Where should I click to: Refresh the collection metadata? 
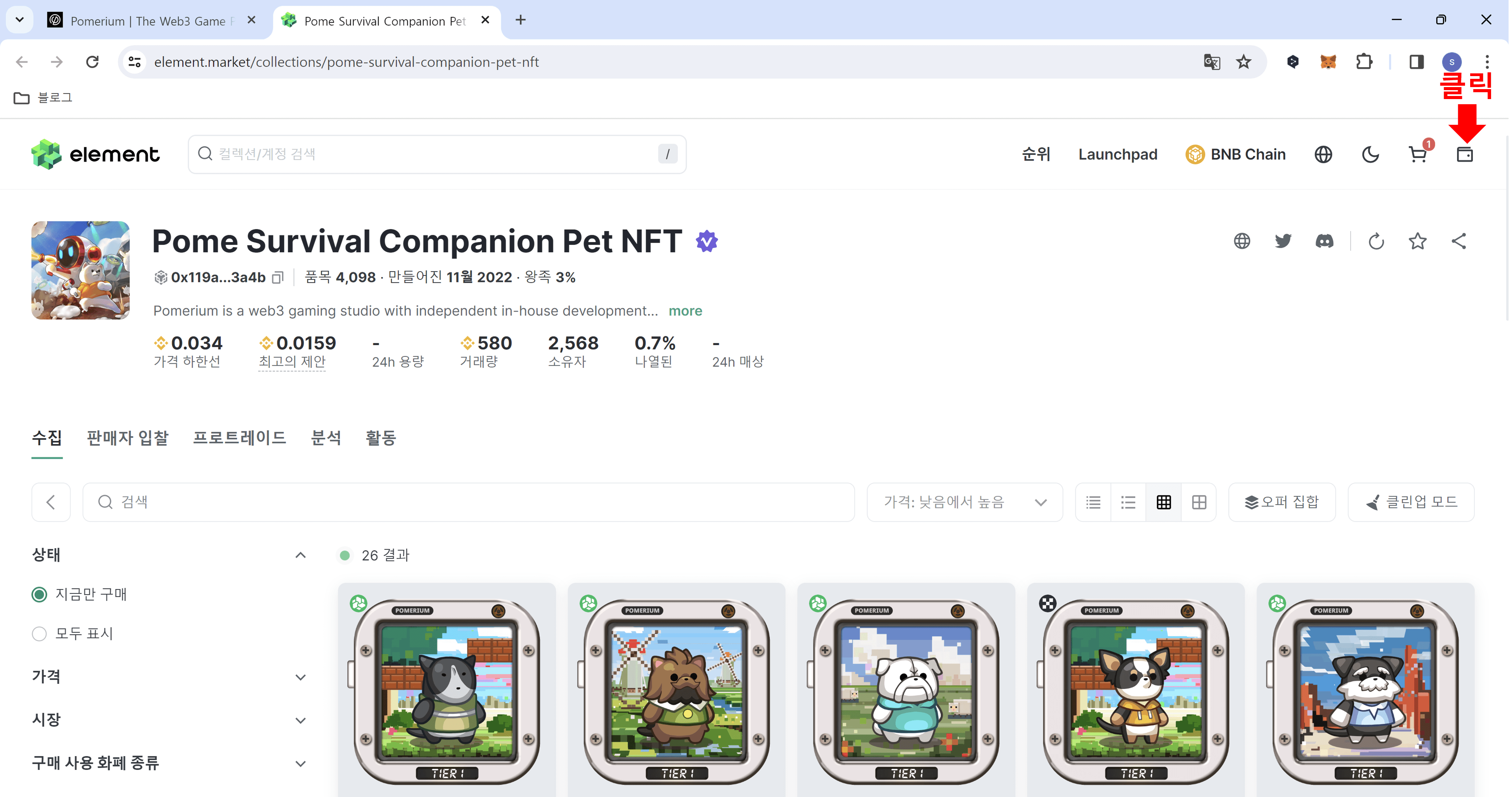(1377, 241)
